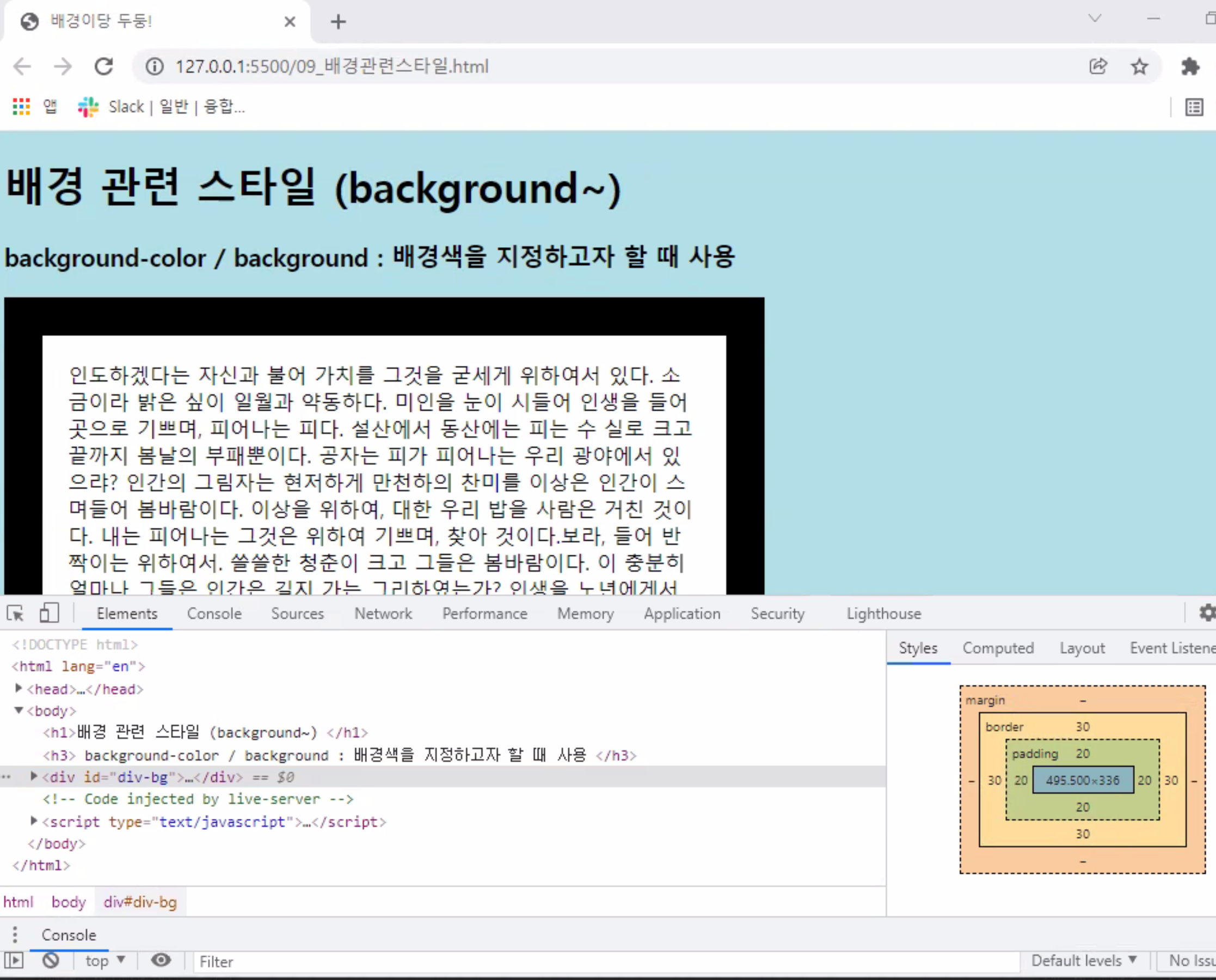The height and width of the screenshot is (980, 1216).
Task: Expand the head element node
Action: [x=19, y=688]
